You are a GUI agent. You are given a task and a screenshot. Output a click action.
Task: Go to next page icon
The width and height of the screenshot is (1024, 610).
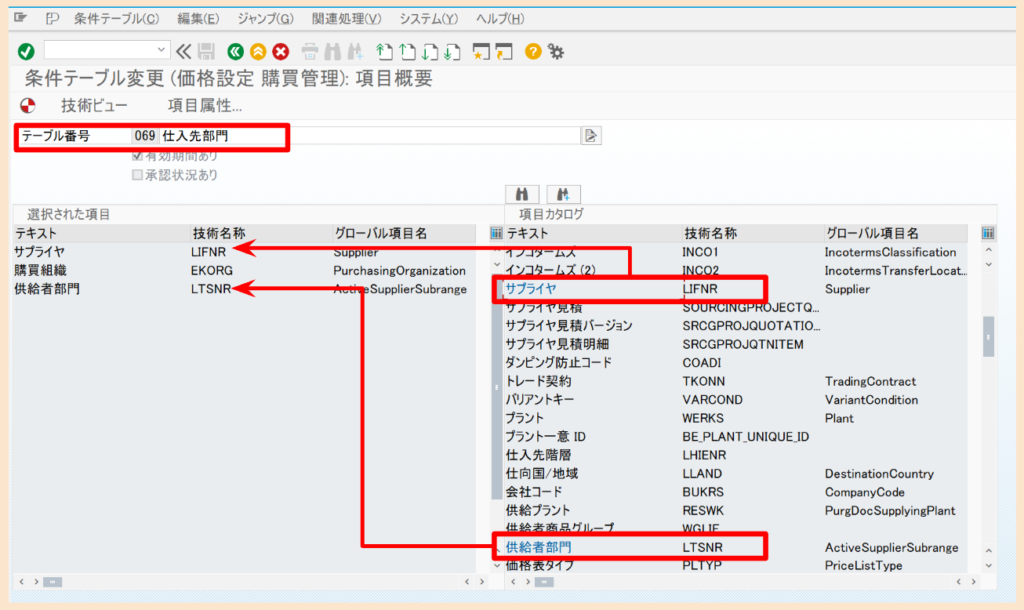click(x=430, y=51)
